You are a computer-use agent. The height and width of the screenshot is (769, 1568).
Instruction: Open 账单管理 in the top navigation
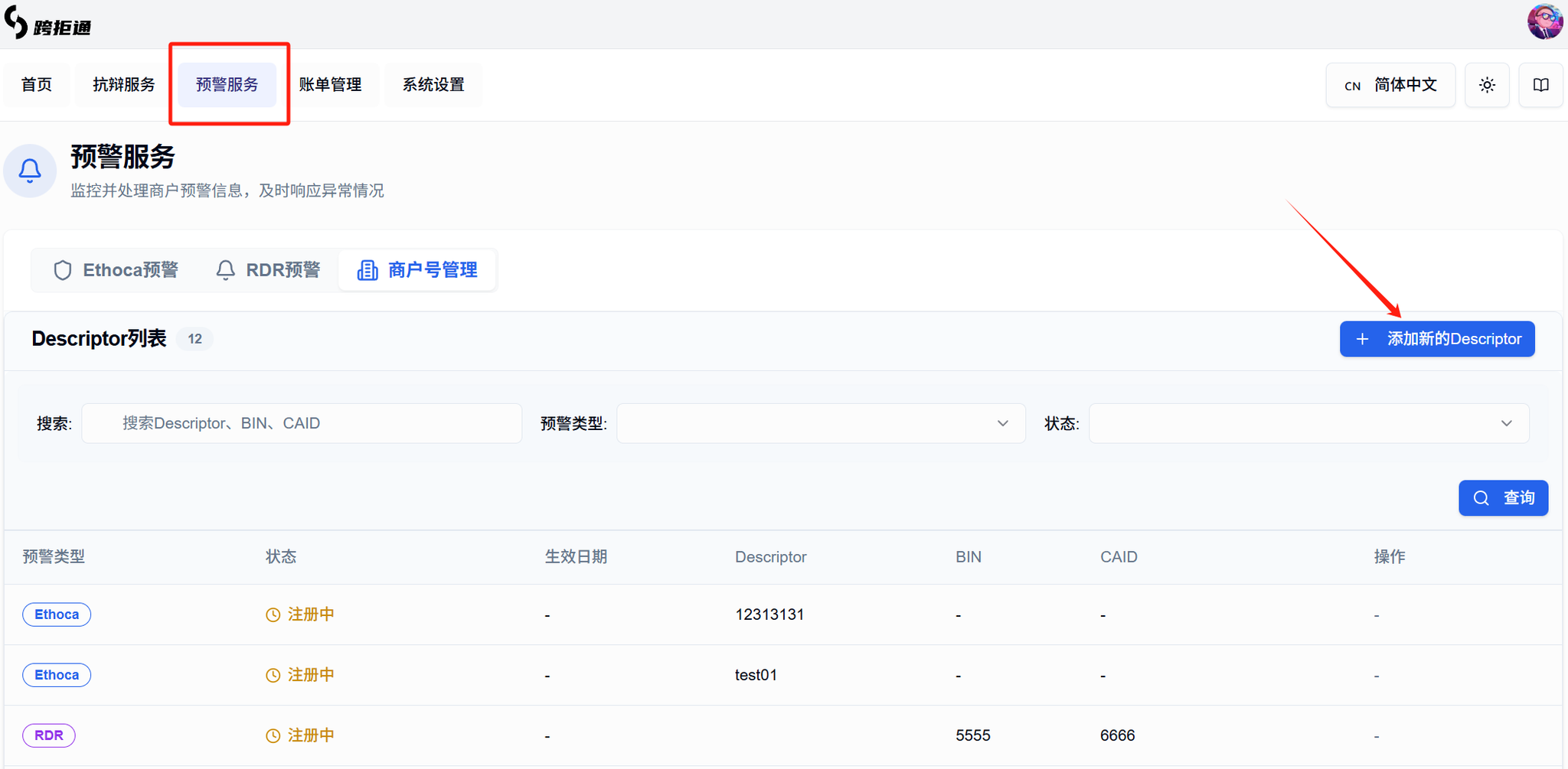point(330,85)
